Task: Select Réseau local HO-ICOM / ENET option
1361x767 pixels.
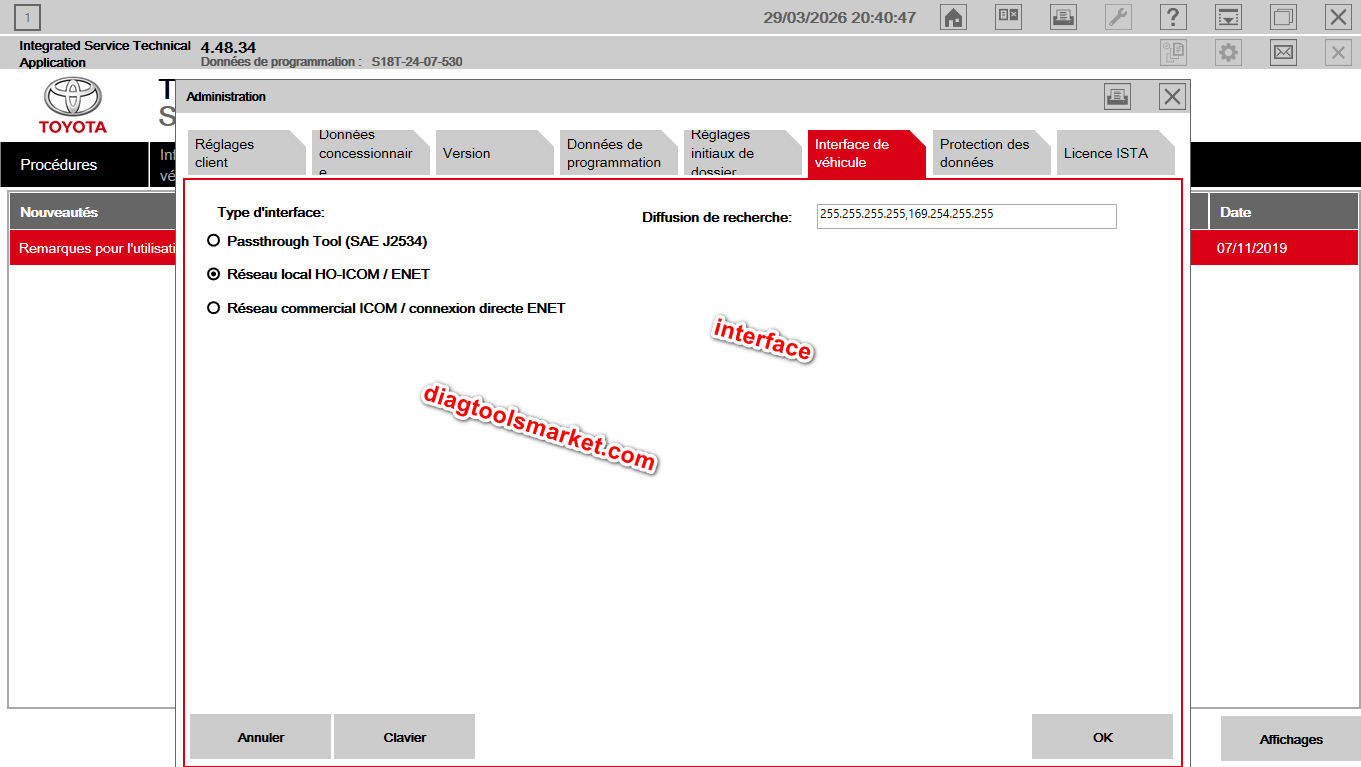Action: [213, 274]
